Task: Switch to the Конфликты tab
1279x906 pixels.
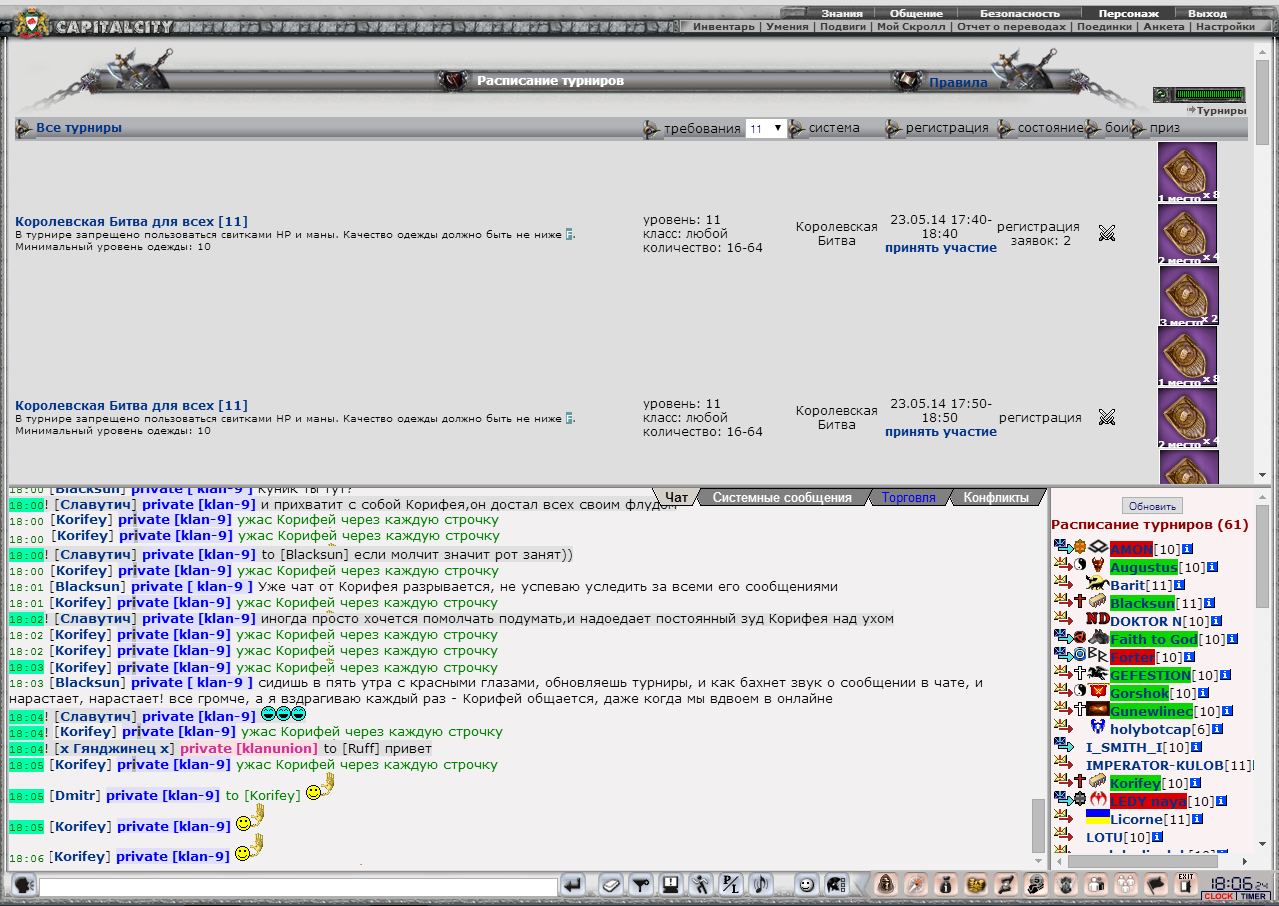Action: 995,497
